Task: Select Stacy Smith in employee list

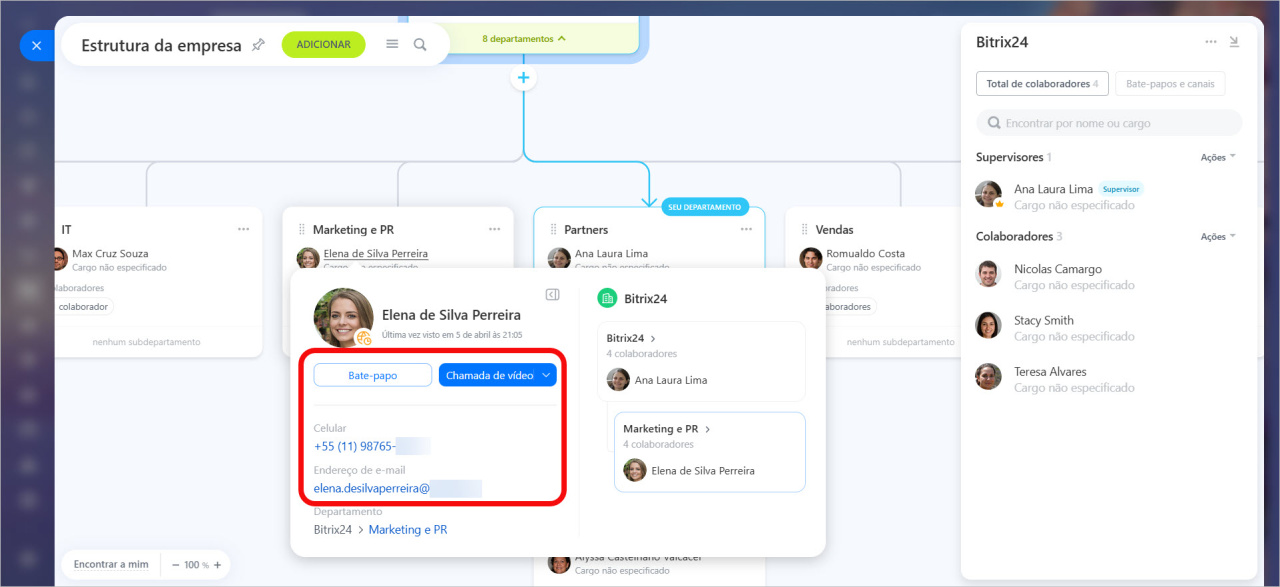Action: (x=1044, y=320)
